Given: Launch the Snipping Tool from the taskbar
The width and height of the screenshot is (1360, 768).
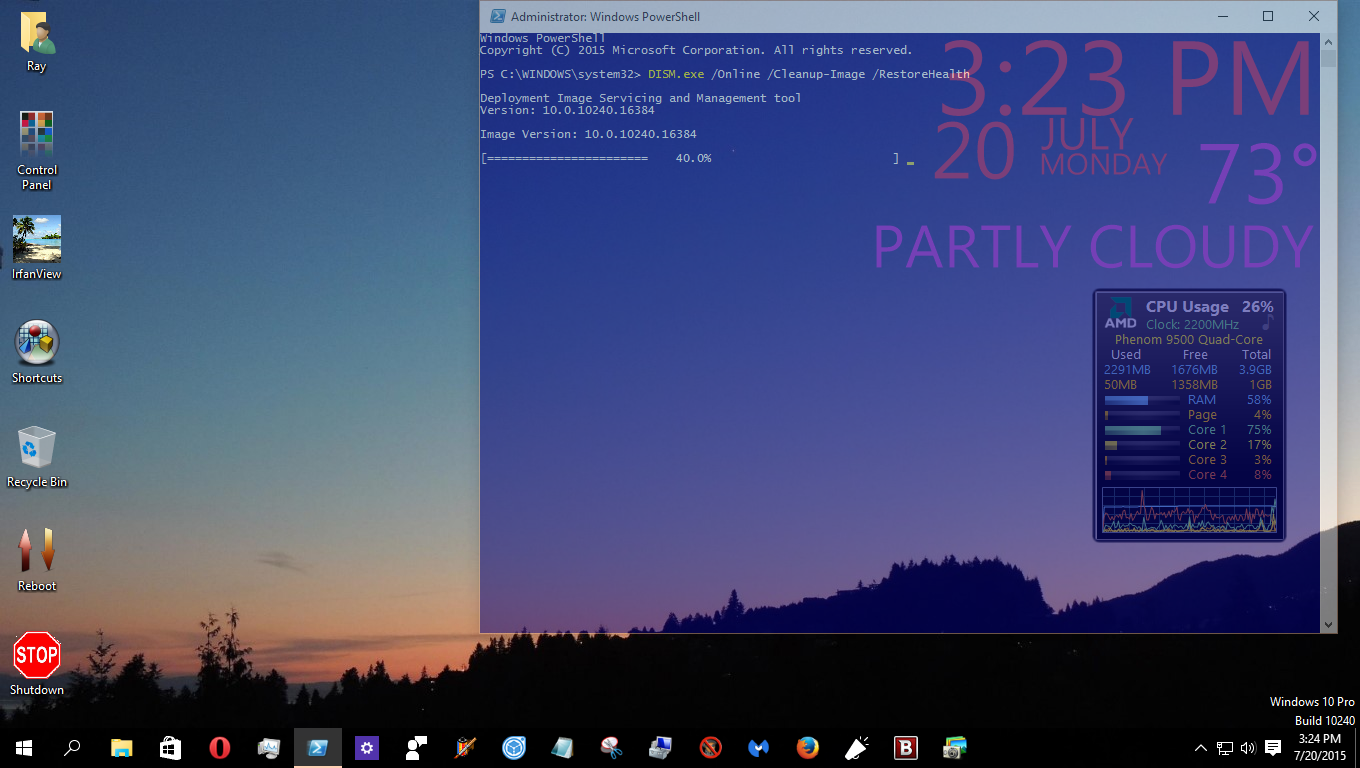Looking at the screenshot, I should click(611, 747).
